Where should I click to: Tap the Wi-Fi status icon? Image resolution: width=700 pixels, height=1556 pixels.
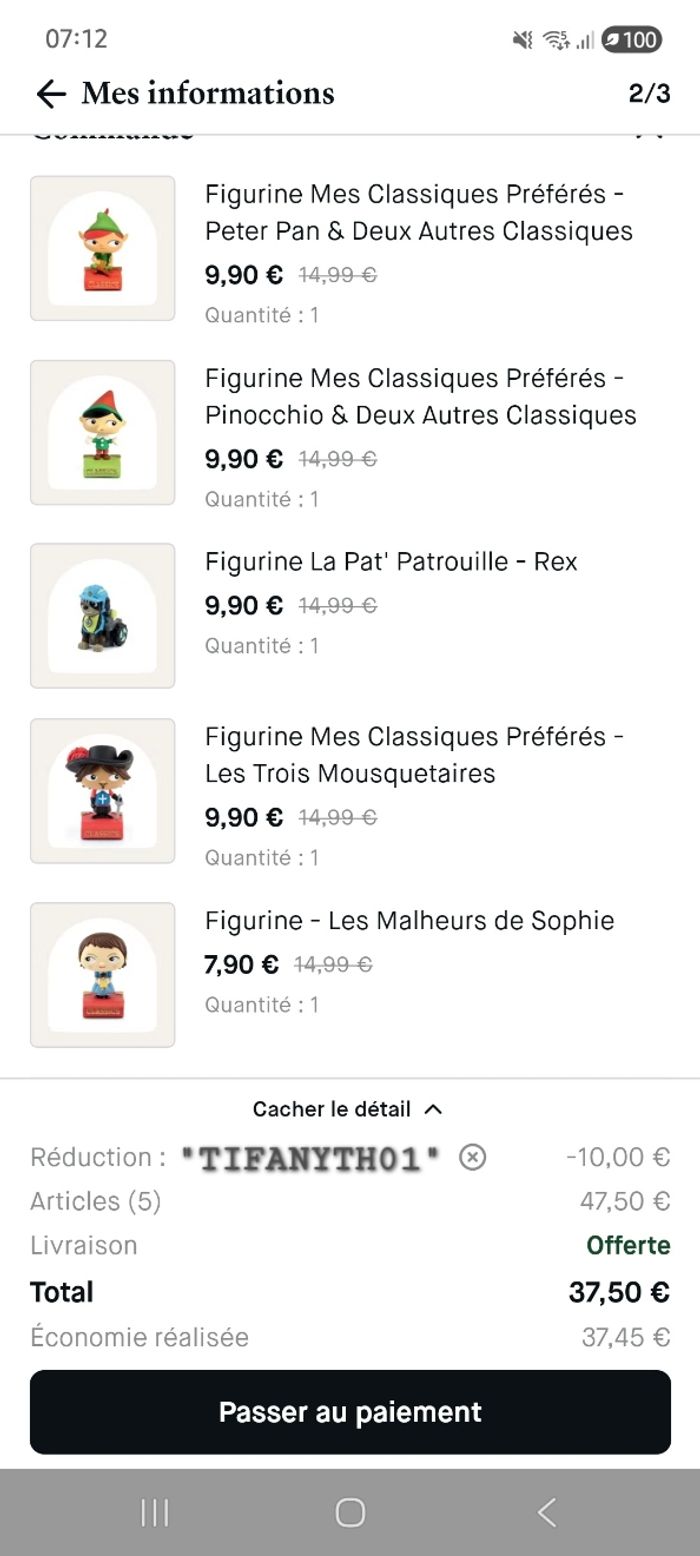pos(555,39)
